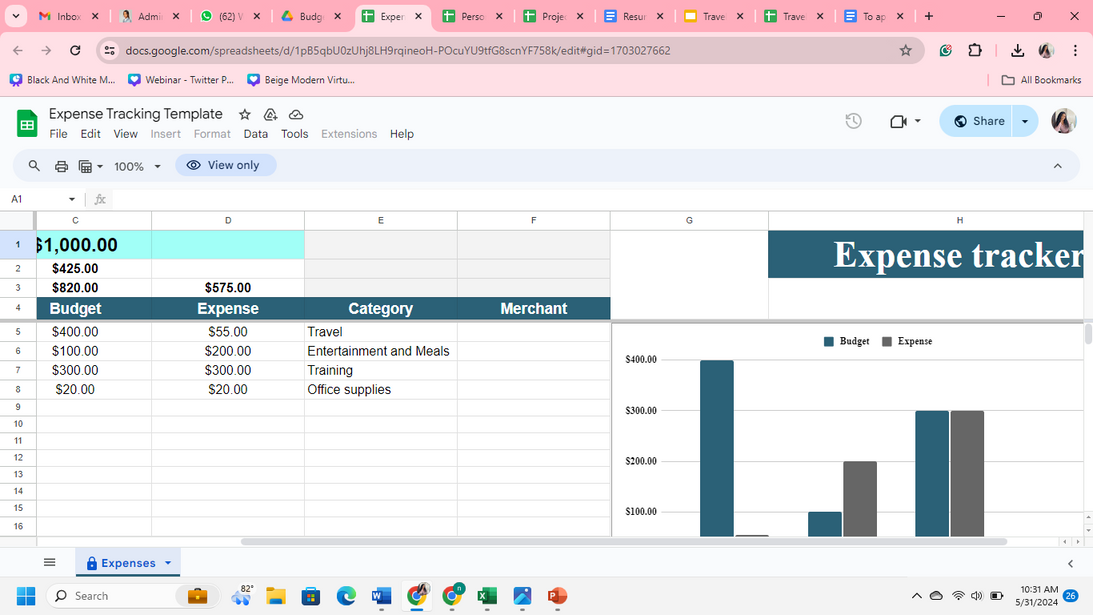Click the add-to-Drive shortcut icon beside title

(x=270, y=115)
